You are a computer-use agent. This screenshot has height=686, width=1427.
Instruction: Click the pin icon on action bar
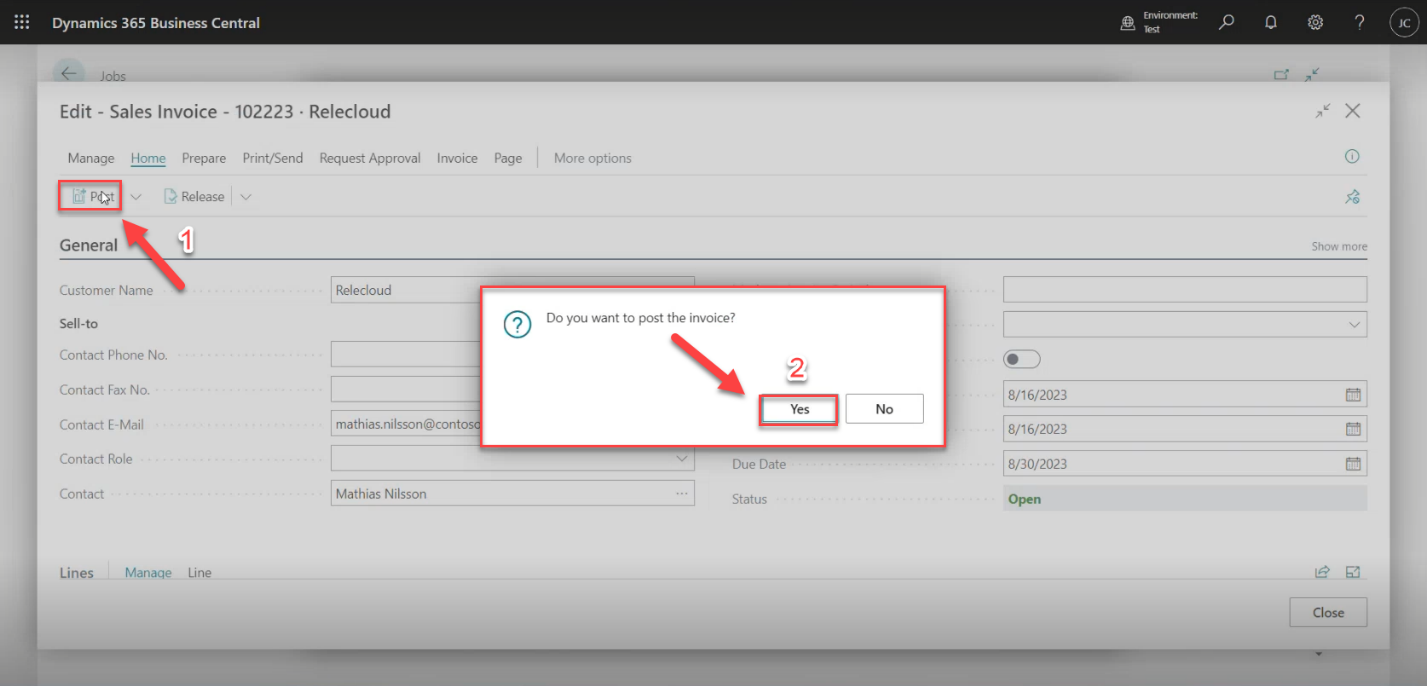(1352, 197)
